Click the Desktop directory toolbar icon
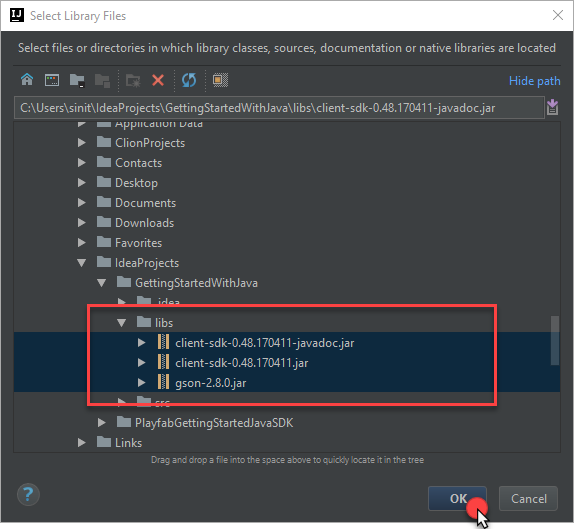Viewport: 574px width, 529px height. [52, 79]
